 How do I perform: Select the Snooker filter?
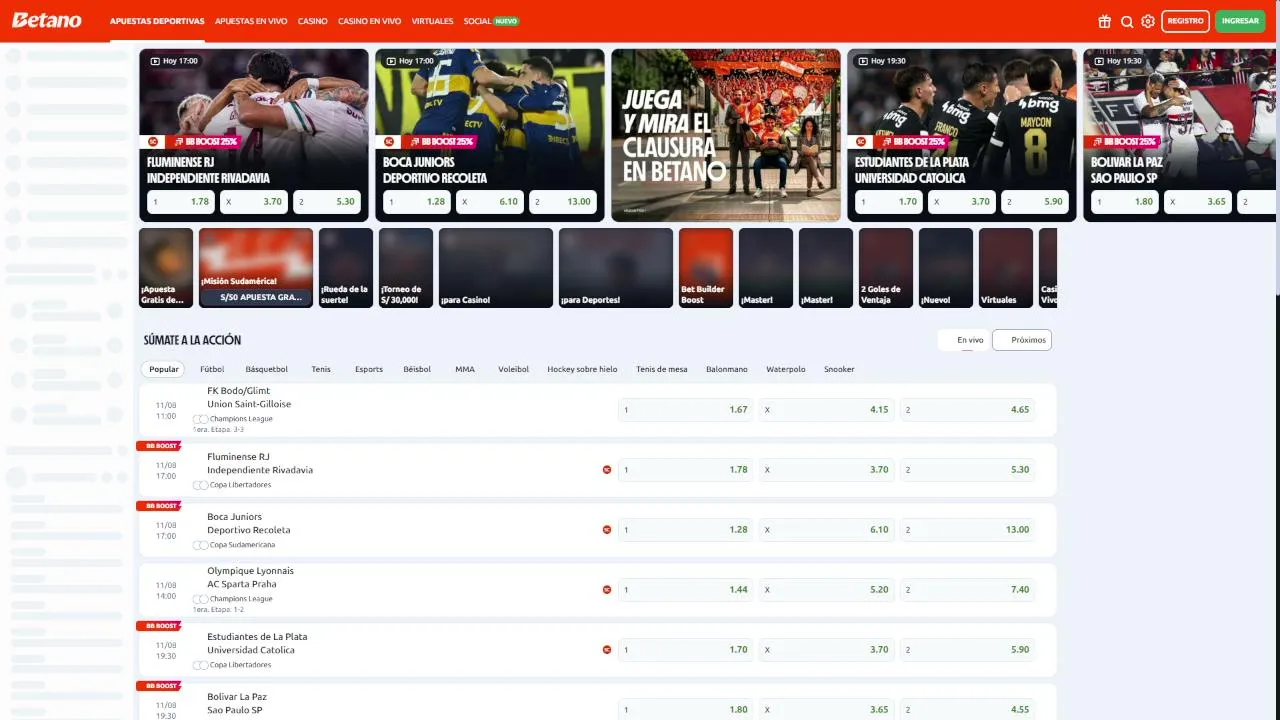tap(839, 369)
